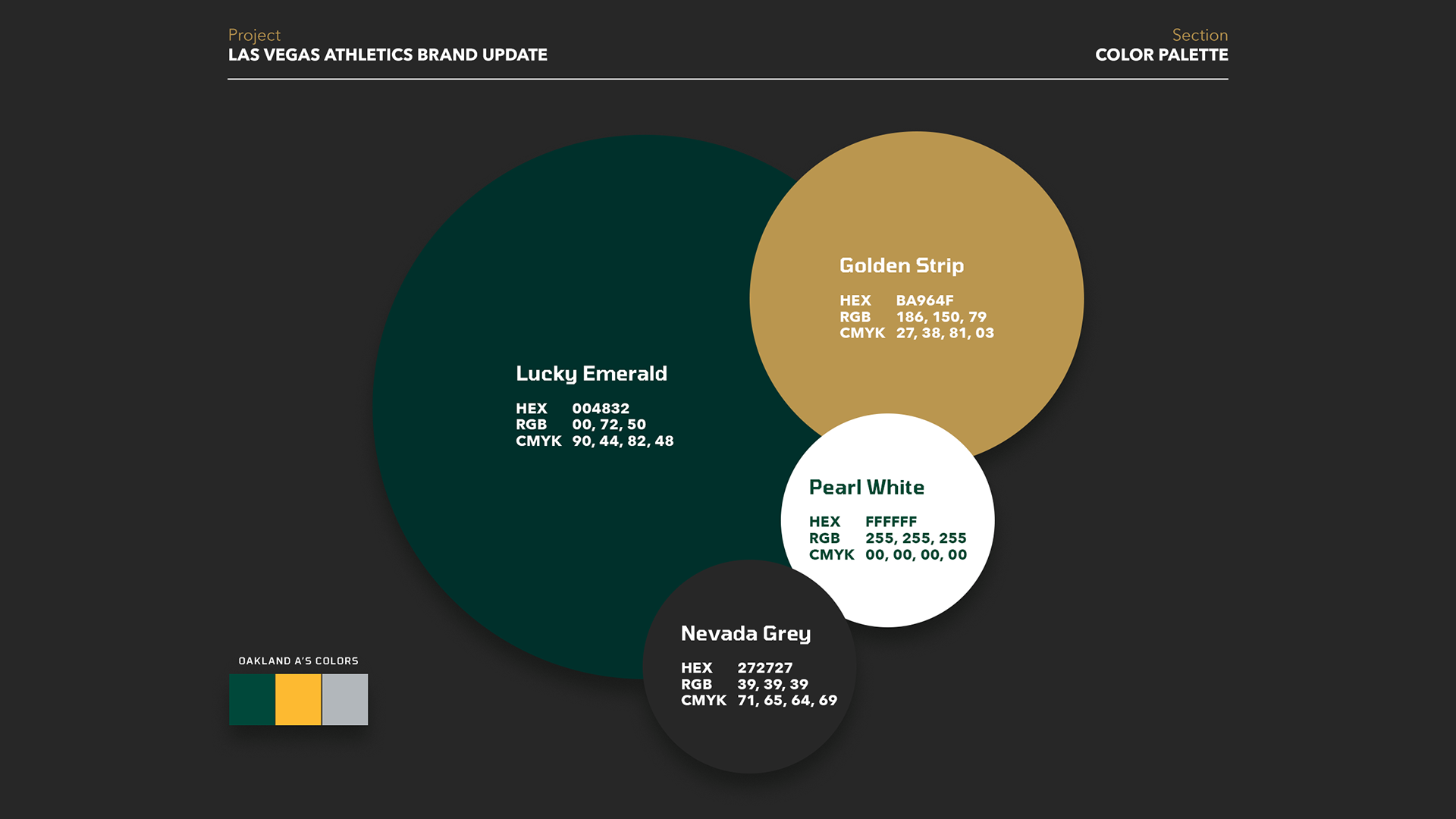The width and height of the screenshot is (1456, 819).
Task: Click 'LAS VEGAS ATHLETICS BRAND UPDATE' title
Action: [388, 55]
